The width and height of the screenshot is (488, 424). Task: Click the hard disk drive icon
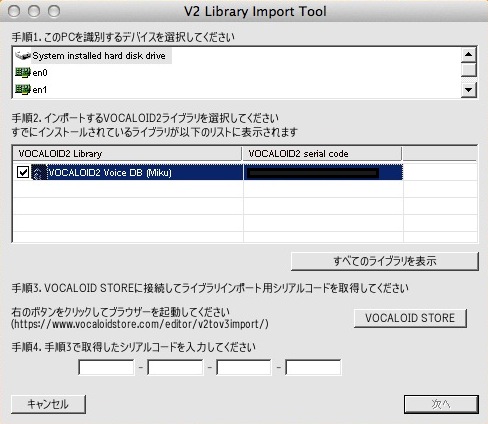23,55
